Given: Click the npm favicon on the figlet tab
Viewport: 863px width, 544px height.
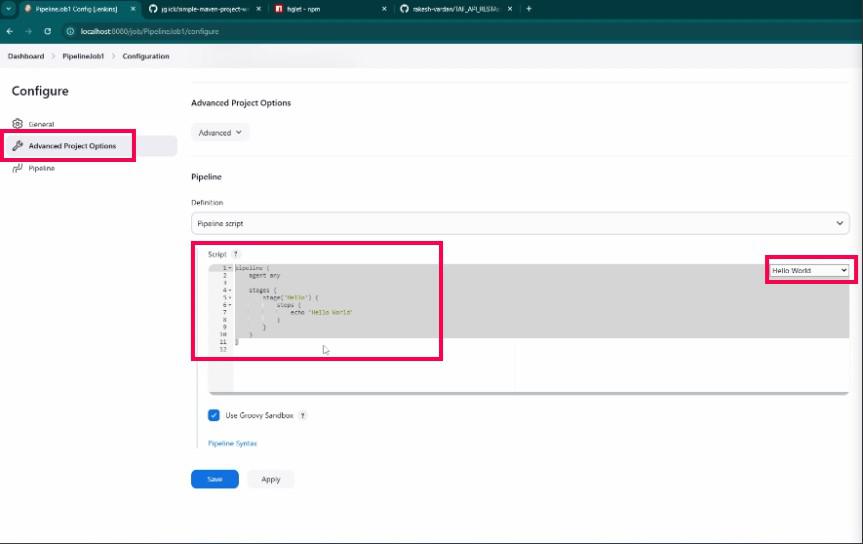Looking at the screenshot, I should (279, 9).
